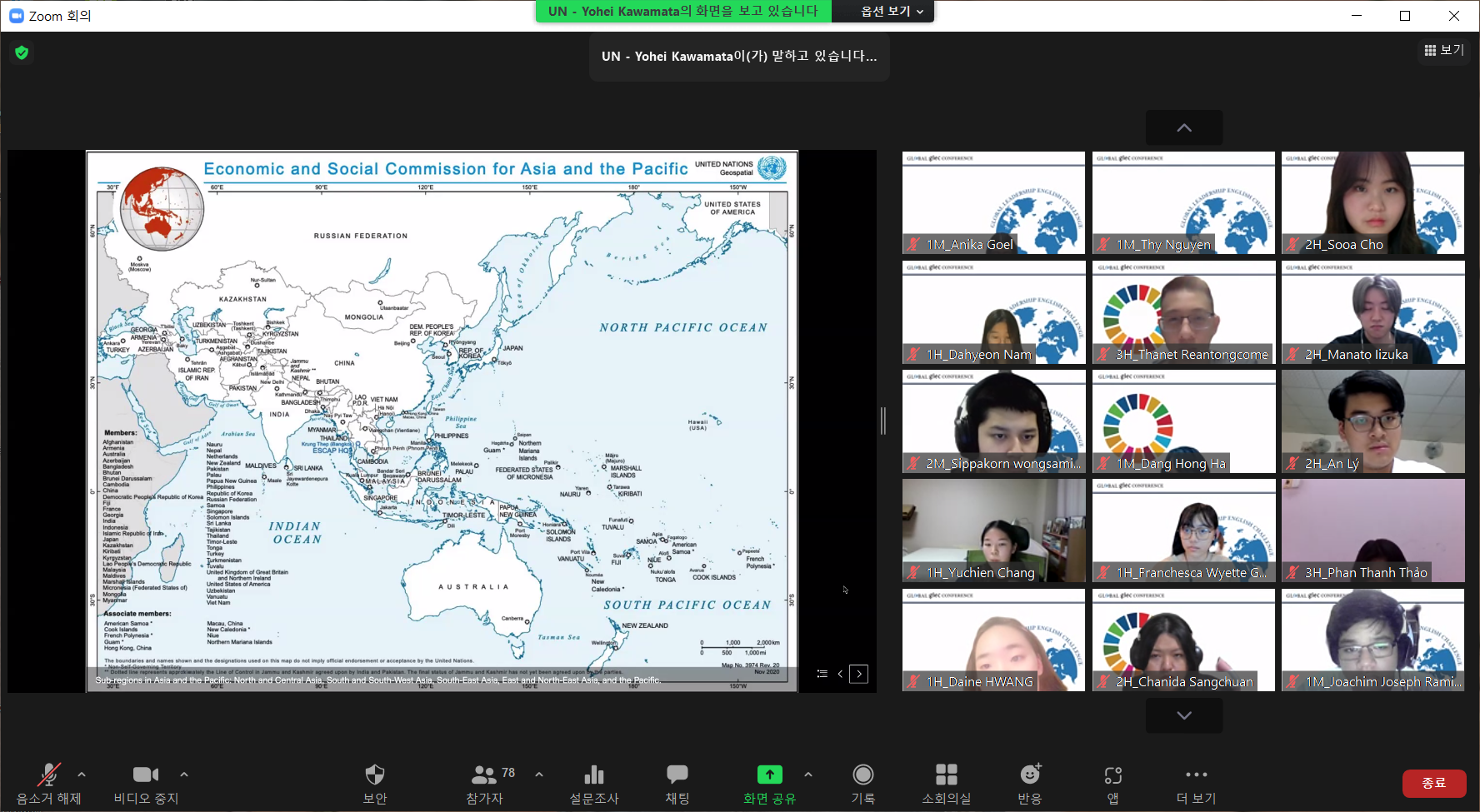Select 1M_Dang Hong Ha video tile
Viewport: 1480px width, 812px height.
click(x=1183, y=421)
